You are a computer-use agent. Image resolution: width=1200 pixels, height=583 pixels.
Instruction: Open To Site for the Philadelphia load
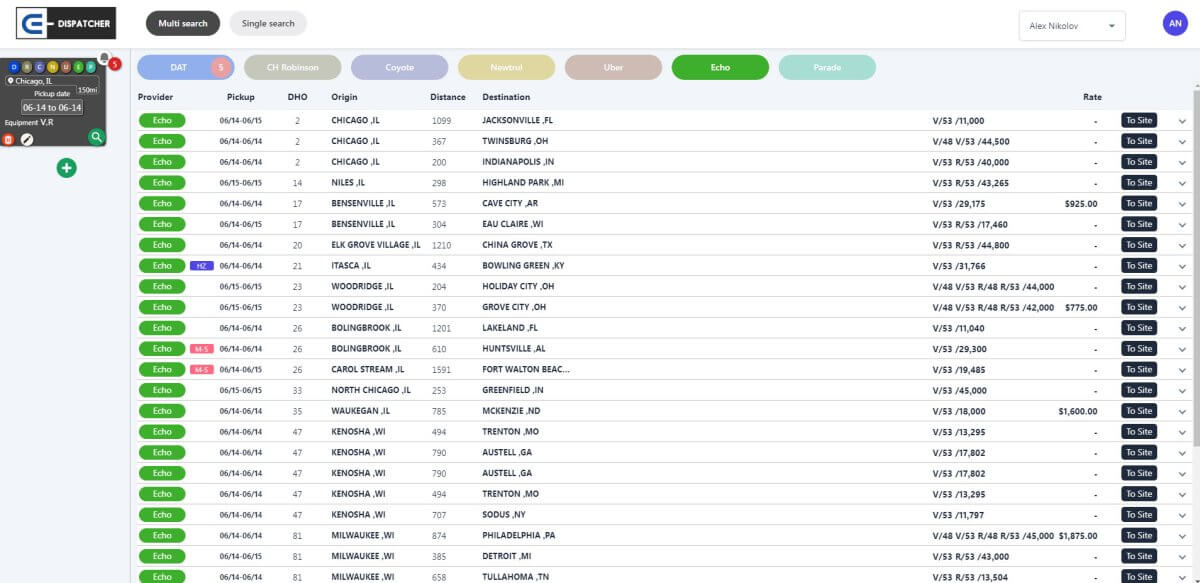1139,536
